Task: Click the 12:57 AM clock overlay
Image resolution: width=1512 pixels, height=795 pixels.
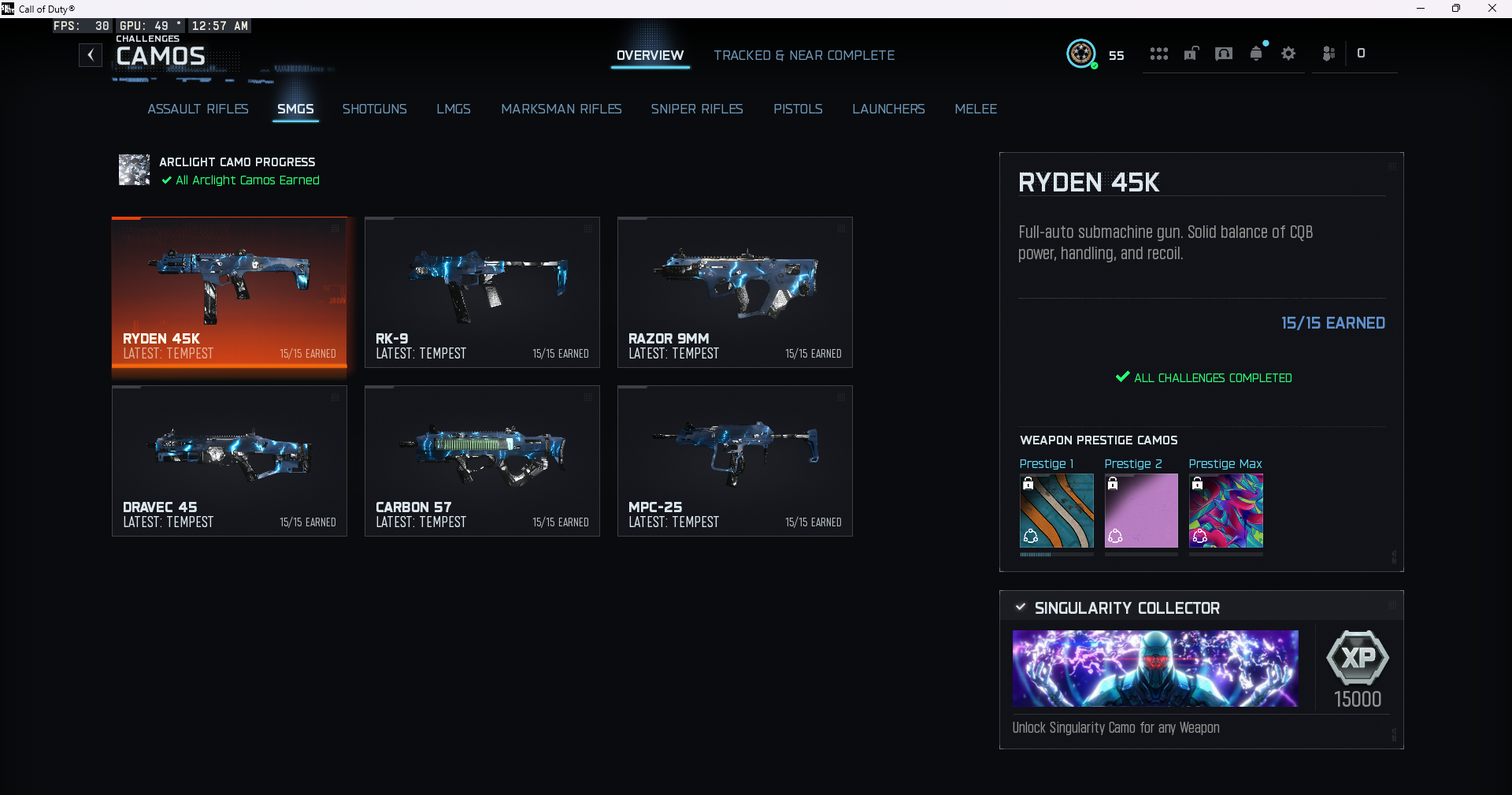Action: click(x=220, y=26)
